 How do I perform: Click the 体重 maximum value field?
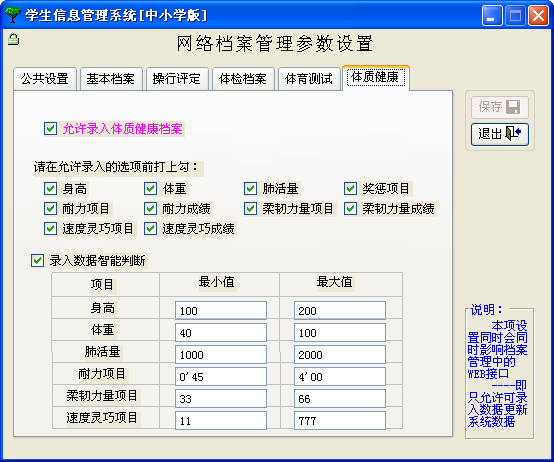pyautogui.click(x=340, y=332)
